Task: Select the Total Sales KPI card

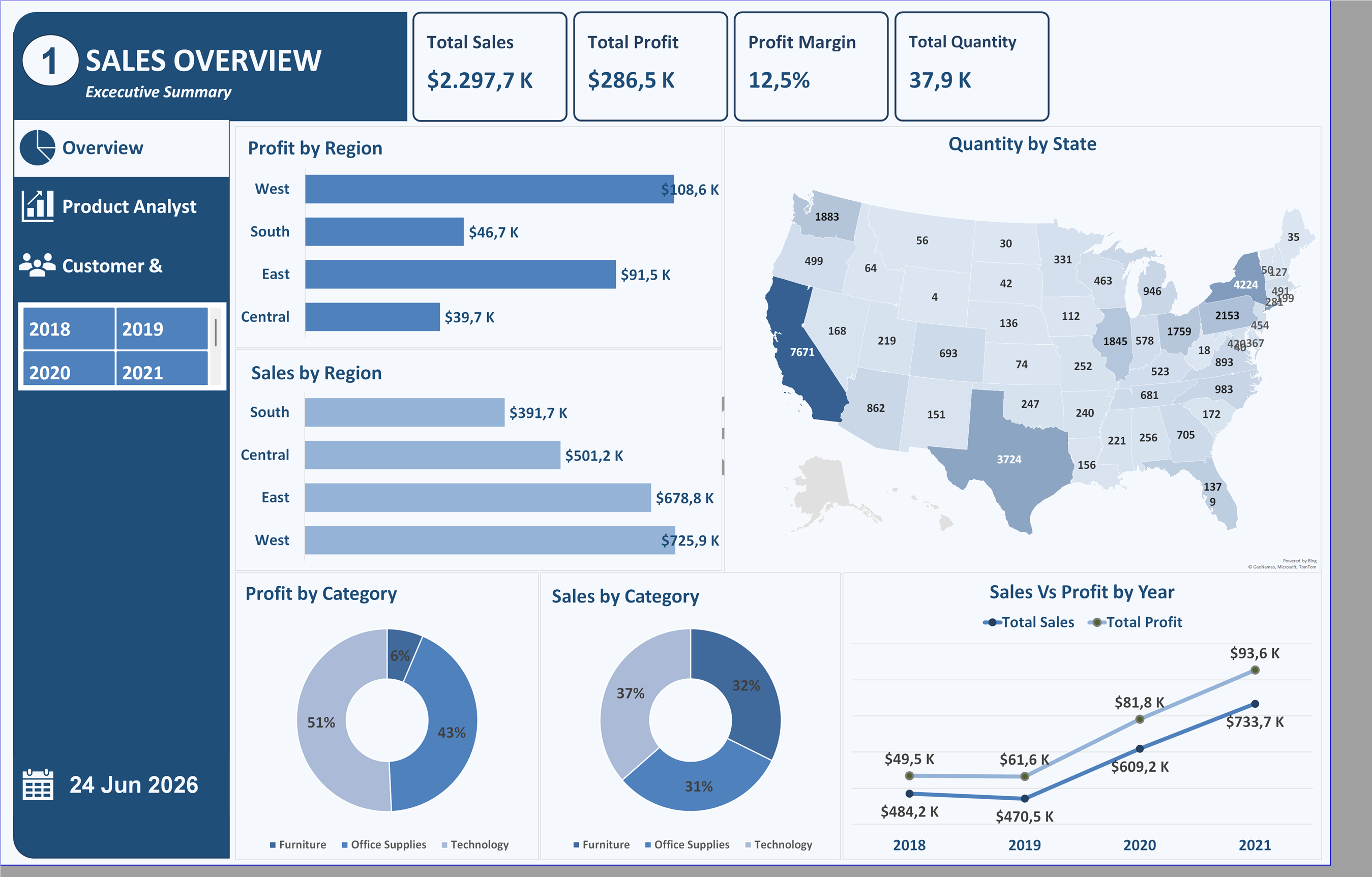Action: coord(489,67)
